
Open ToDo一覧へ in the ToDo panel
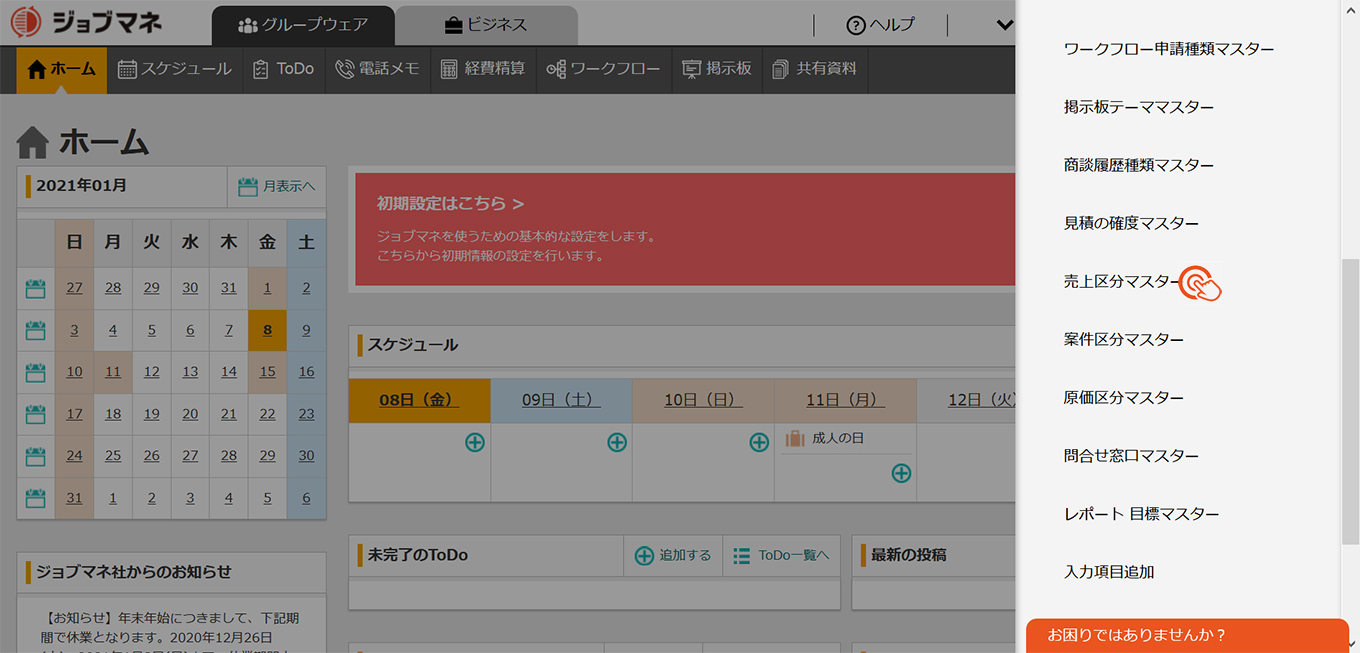(x=782, y=555)
